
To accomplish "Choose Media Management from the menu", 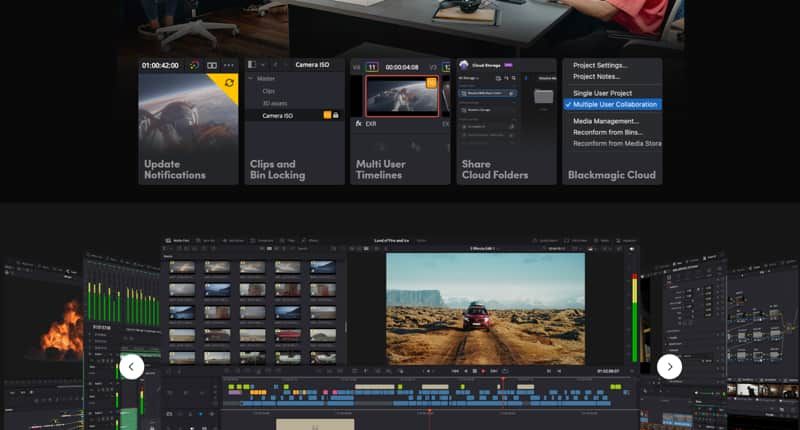I will [x=605, y=121].
